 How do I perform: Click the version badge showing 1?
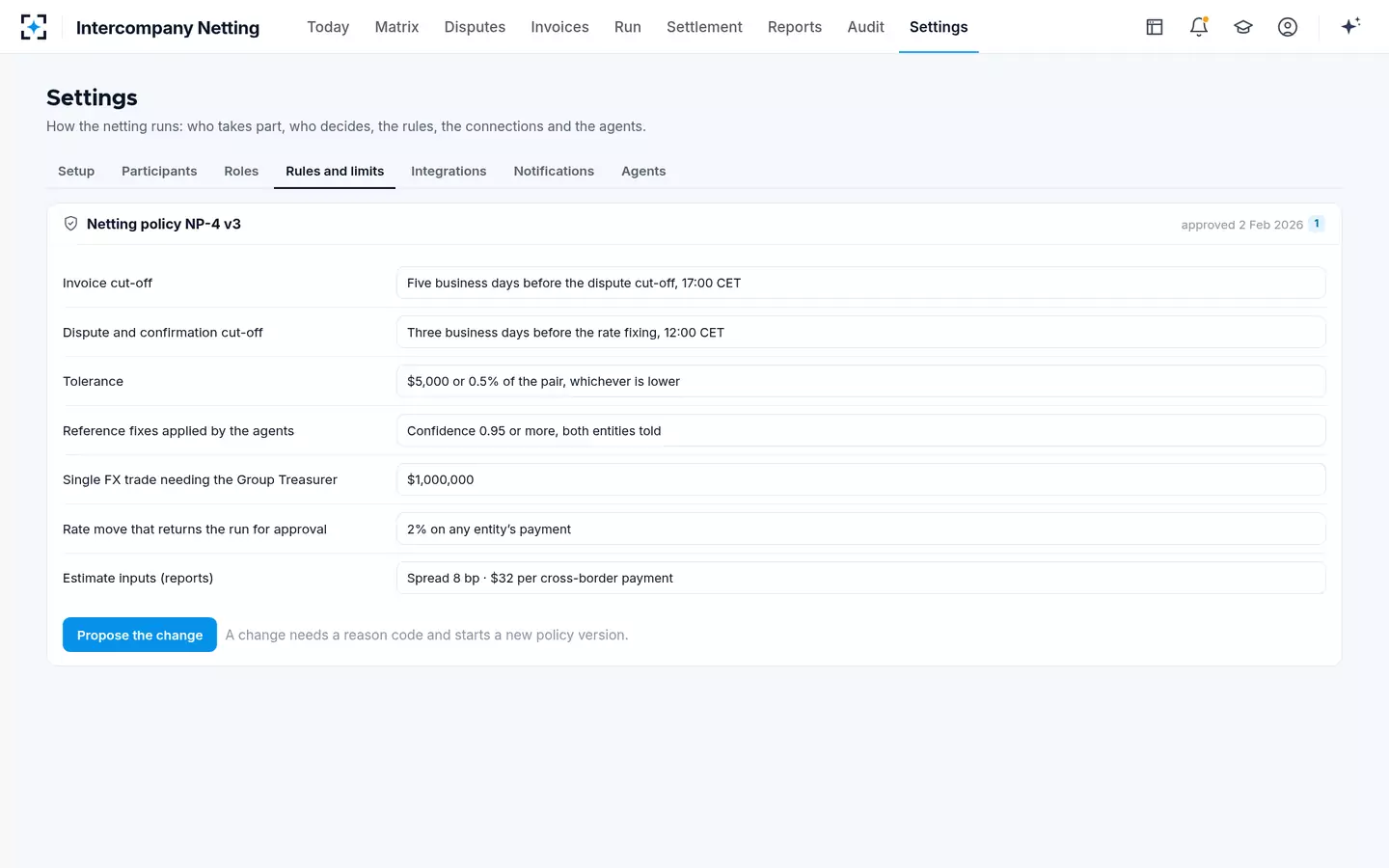[x=1317, y=224]
